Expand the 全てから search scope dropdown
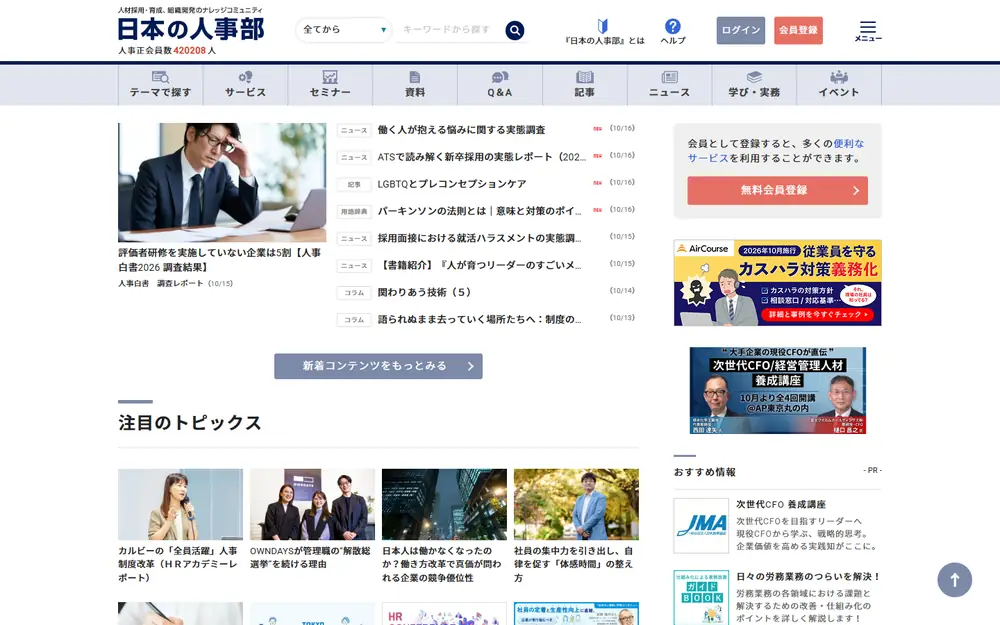The width and height of the screenshot is (1000, 625). coord(343,30)
